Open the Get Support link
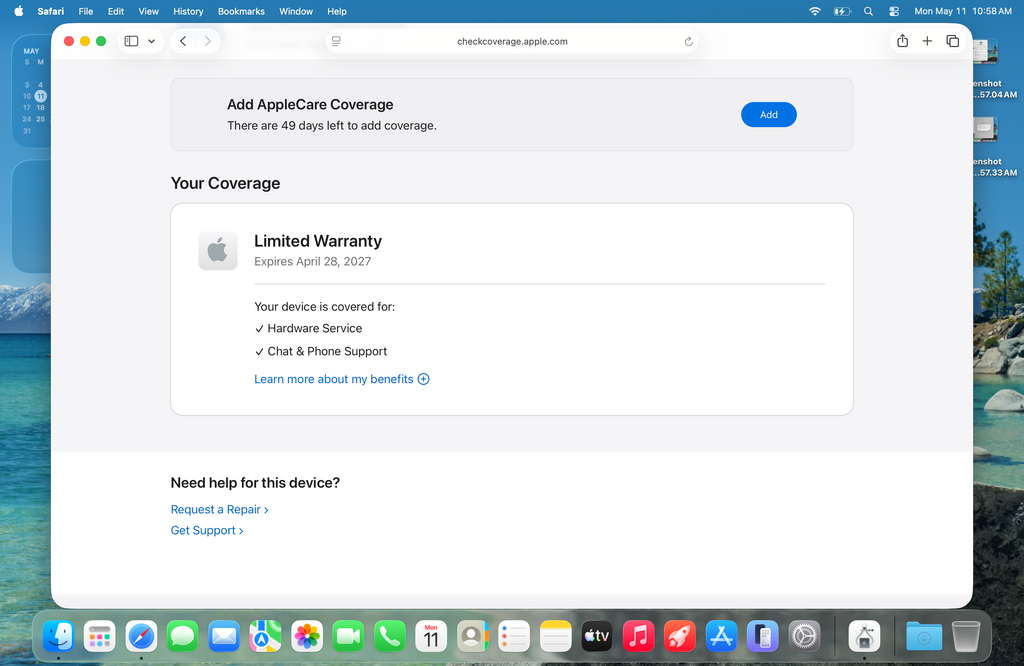Image resolution: width=1024 pixels, height=666 pixels. click(207, 530)
